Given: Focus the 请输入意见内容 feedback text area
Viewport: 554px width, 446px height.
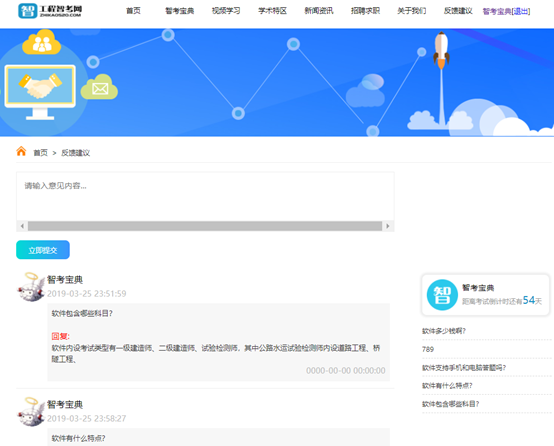Looking at the screenshot, I should pyautogui.click(x=205, y=197).
